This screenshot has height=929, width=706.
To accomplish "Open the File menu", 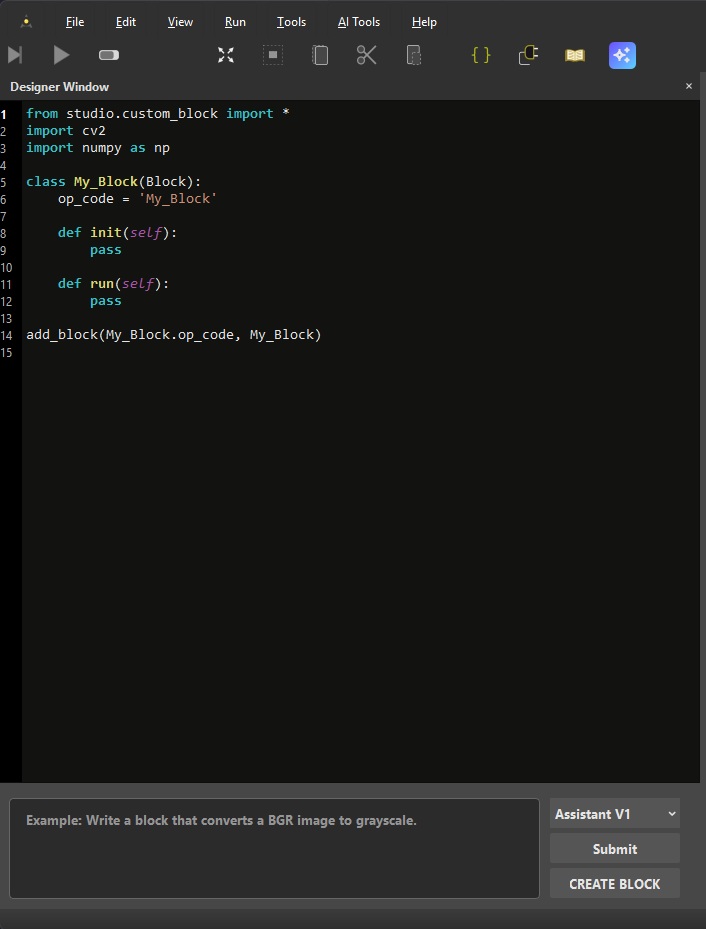I will (x=75, y=22).
